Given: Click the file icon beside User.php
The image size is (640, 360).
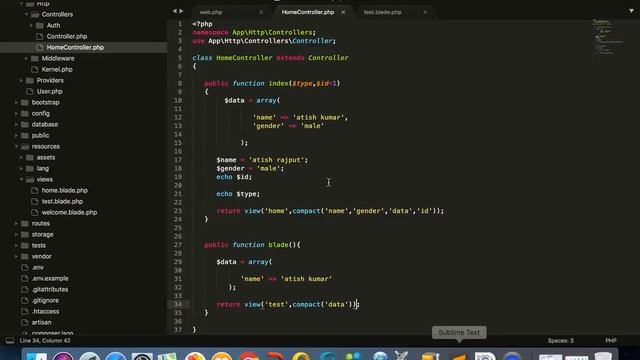Looking at the screenshot, I should (30, 91).
